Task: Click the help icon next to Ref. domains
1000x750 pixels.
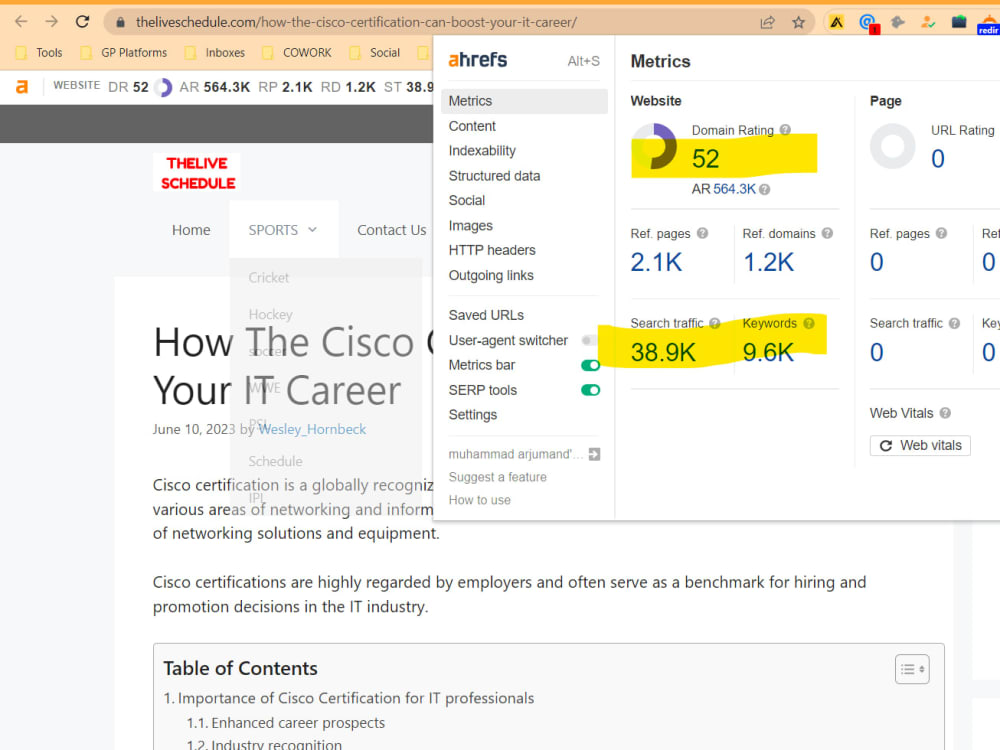Action: click(x=827, y=233)
